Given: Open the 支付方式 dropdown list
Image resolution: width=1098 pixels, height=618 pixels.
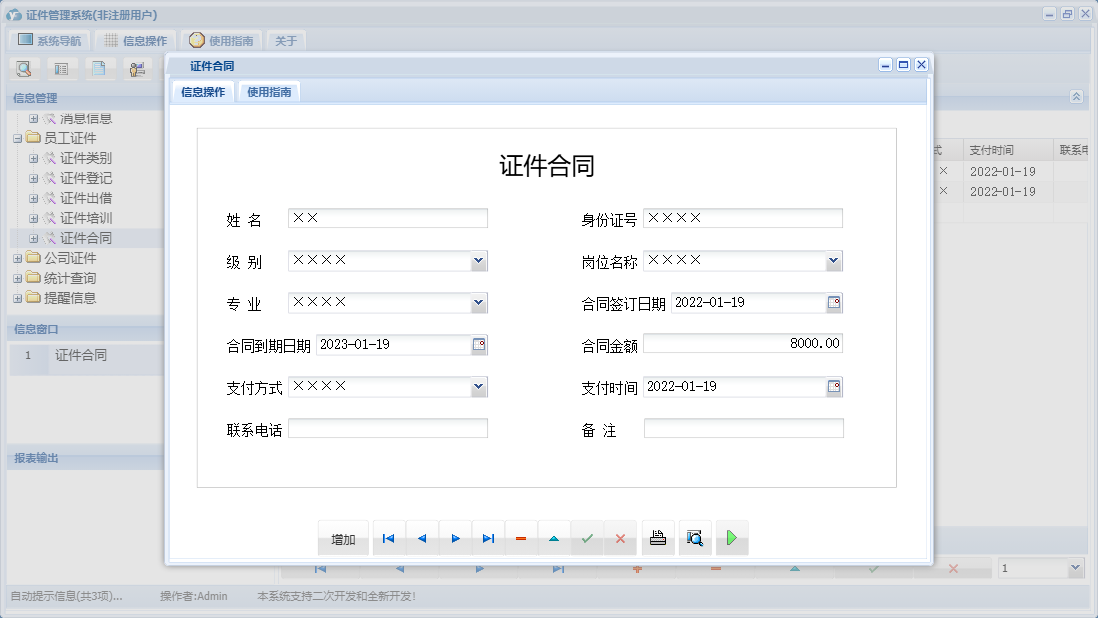Looking at the screenshot, I should [x=478, y=387].
